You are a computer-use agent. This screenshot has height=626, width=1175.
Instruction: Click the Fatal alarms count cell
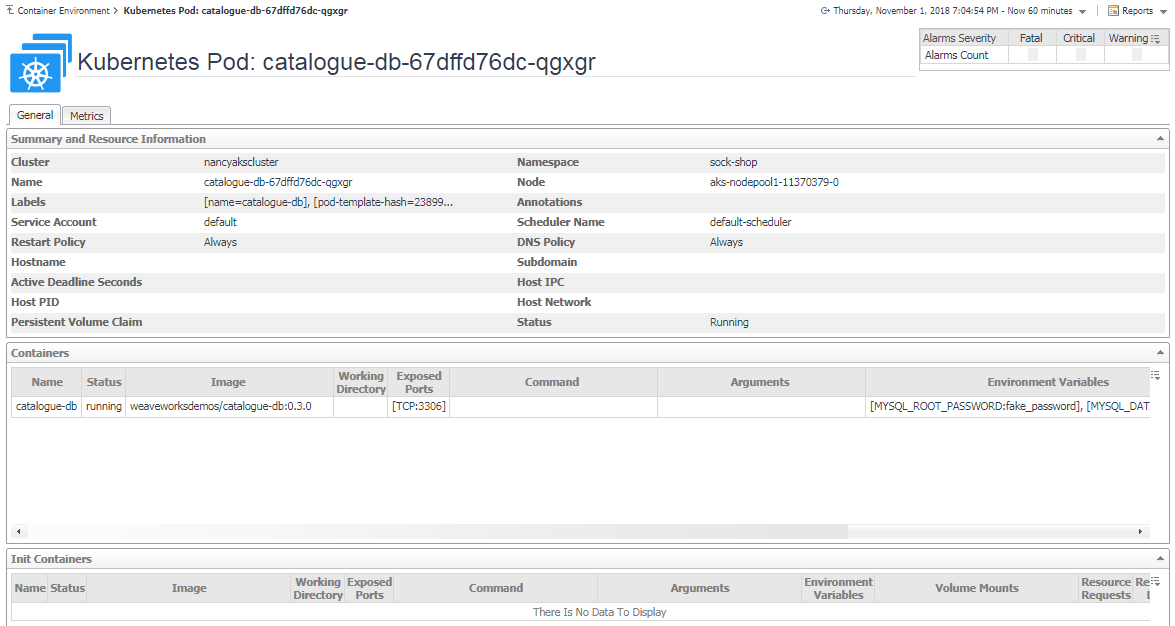pyautogui.click(x=1032, y=55)
